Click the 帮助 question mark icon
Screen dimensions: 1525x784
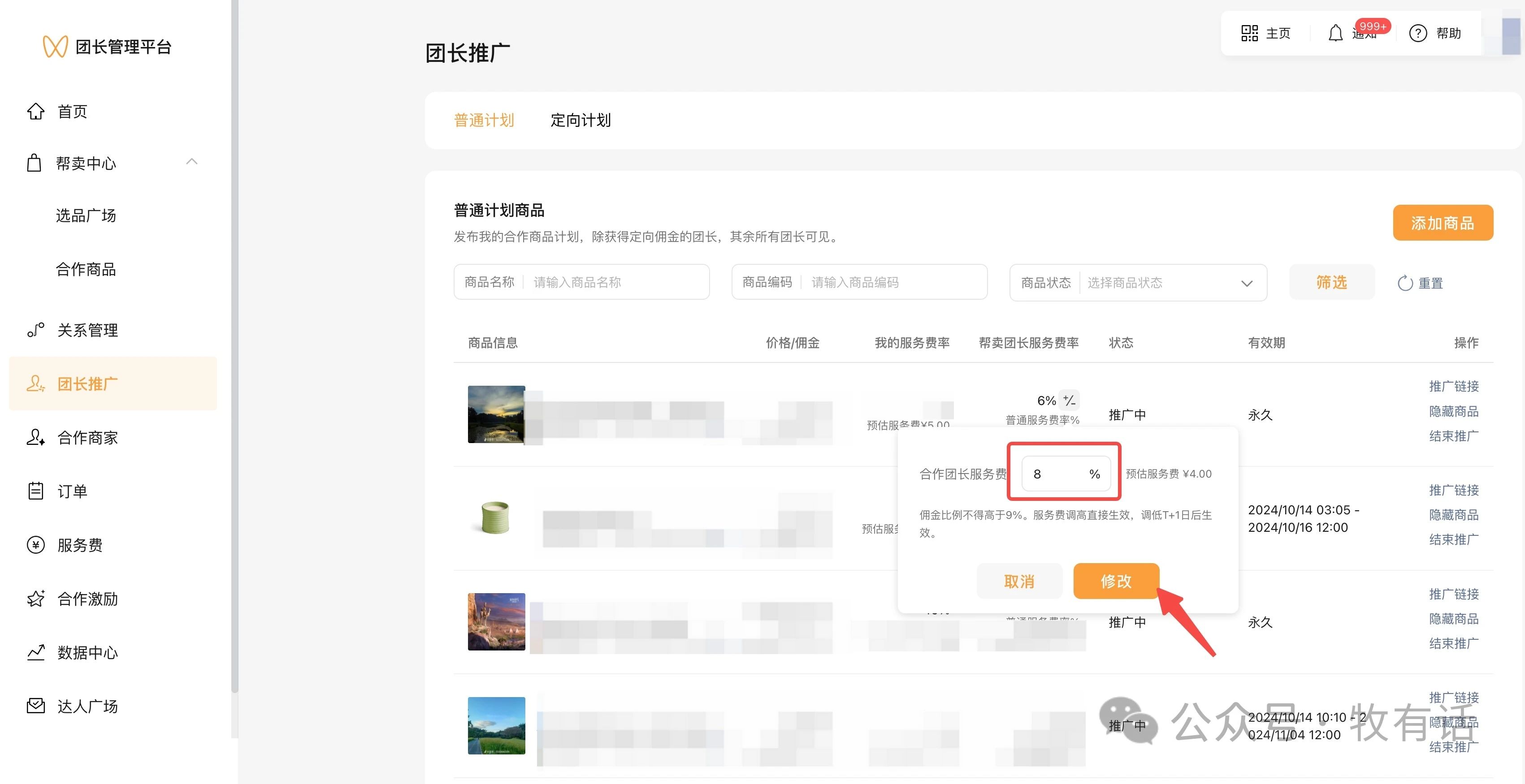tap(1417, 33)
